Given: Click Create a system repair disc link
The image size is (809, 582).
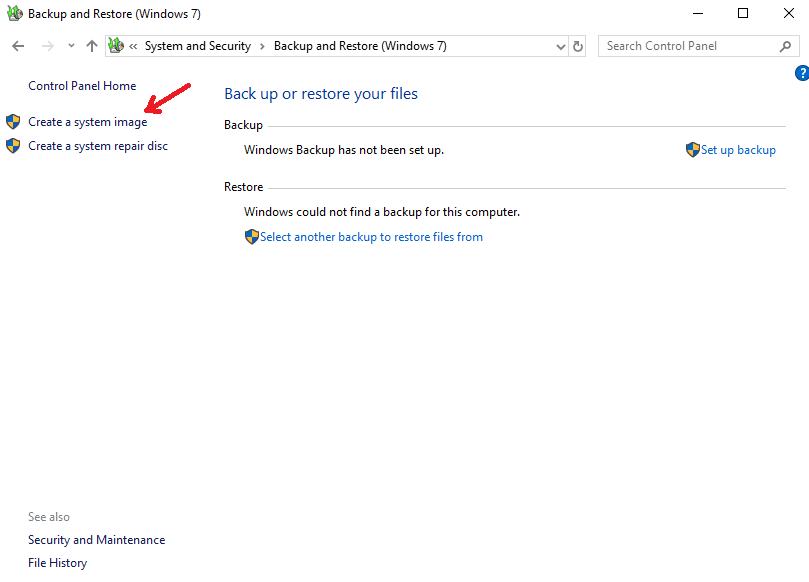Looking at the screenshot, I should coord(98,146).
